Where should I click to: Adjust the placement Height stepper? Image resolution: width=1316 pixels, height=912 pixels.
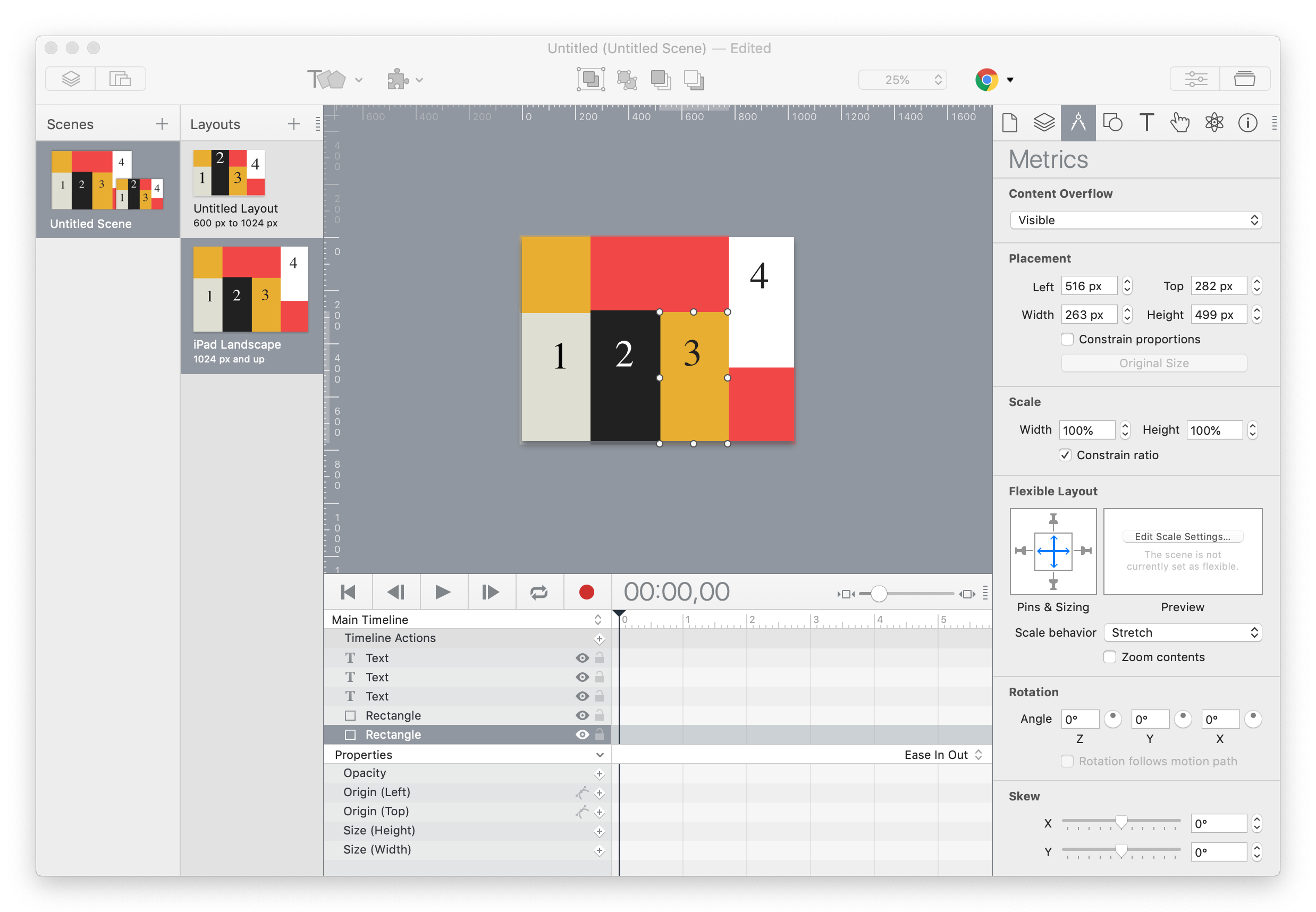[1256, 315]
